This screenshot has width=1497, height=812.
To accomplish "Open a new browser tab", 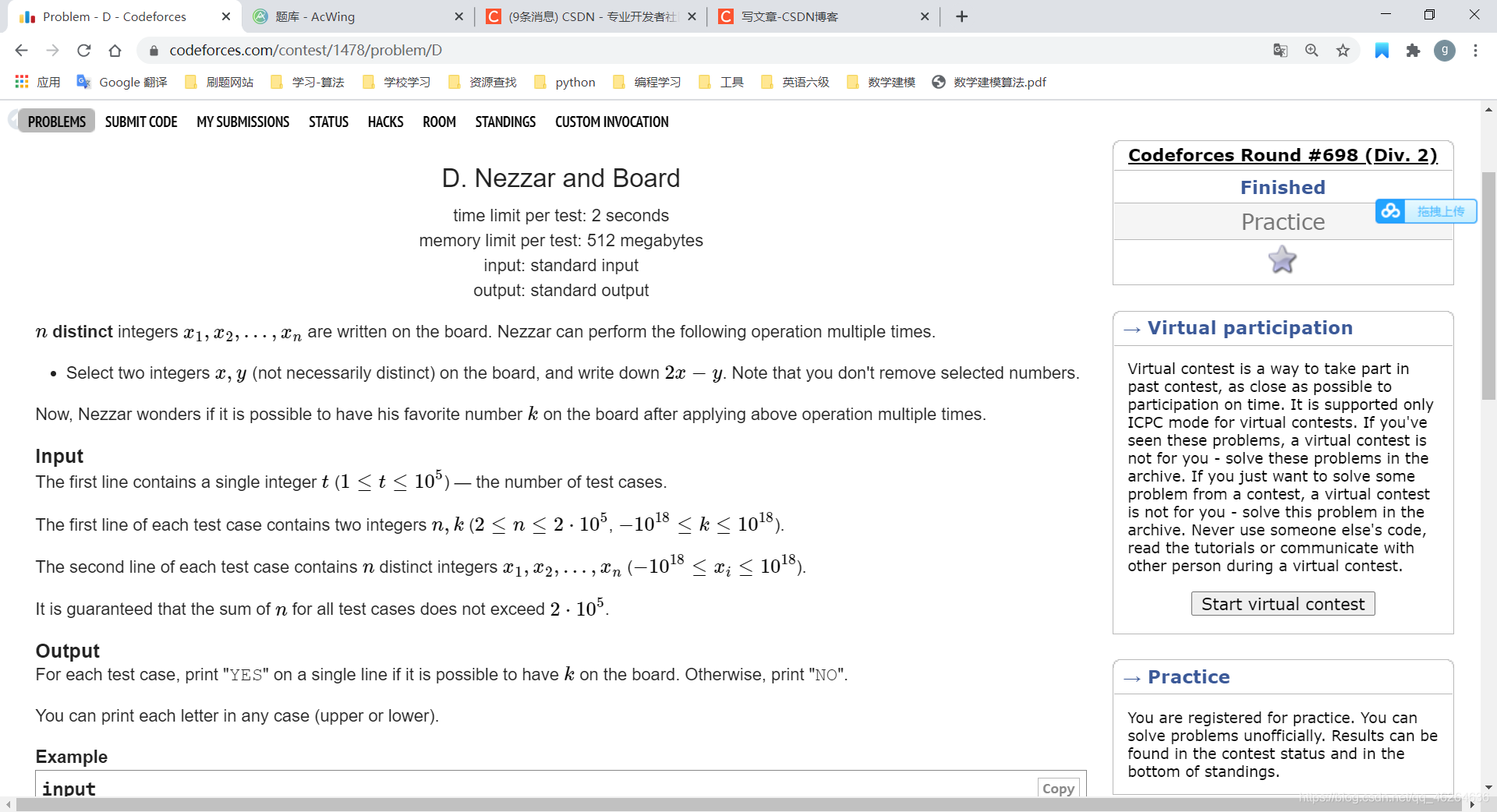I will [x=962, y=16].
